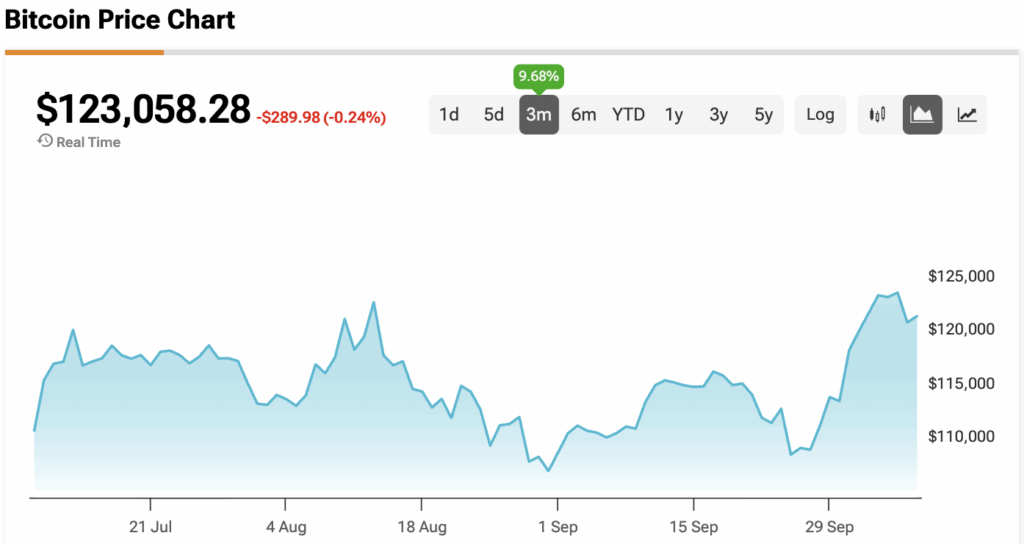Click the Real Time clock icon

[x=45, y=142]
